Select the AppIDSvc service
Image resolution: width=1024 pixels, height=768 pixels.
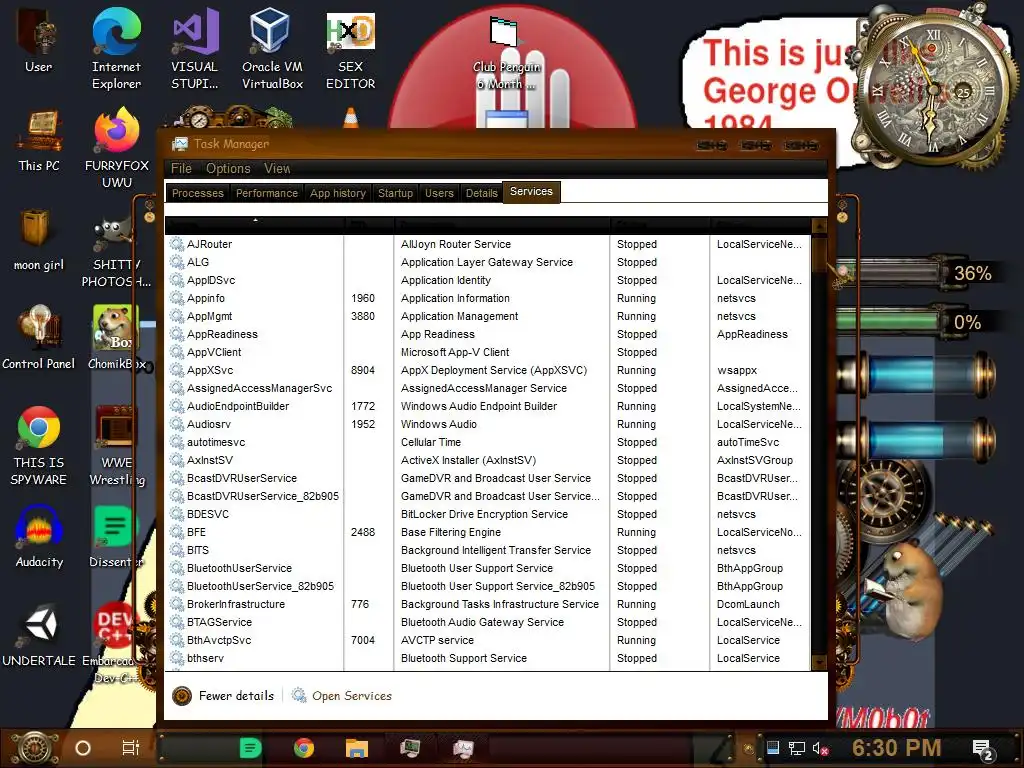[487, 280]
